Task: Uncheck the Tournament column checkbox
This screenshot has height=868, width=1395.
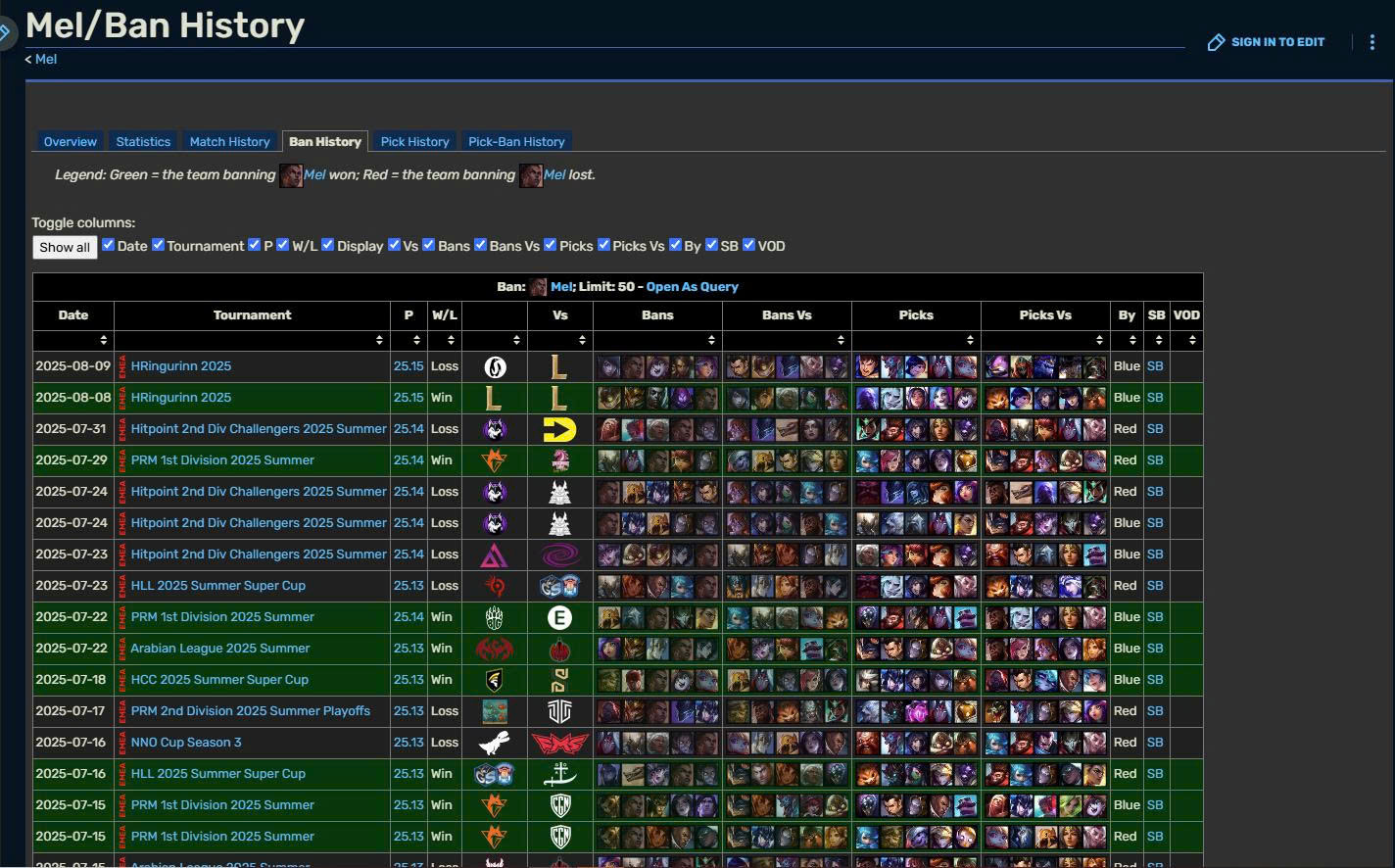Action: (x=158, y=245)
